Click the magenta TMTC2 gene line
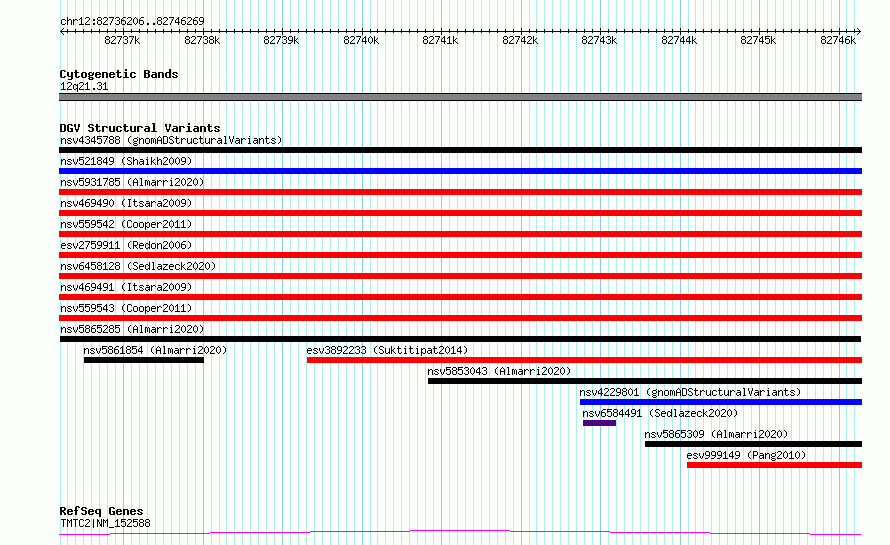890x545 pixels. (x=460, y=532)
